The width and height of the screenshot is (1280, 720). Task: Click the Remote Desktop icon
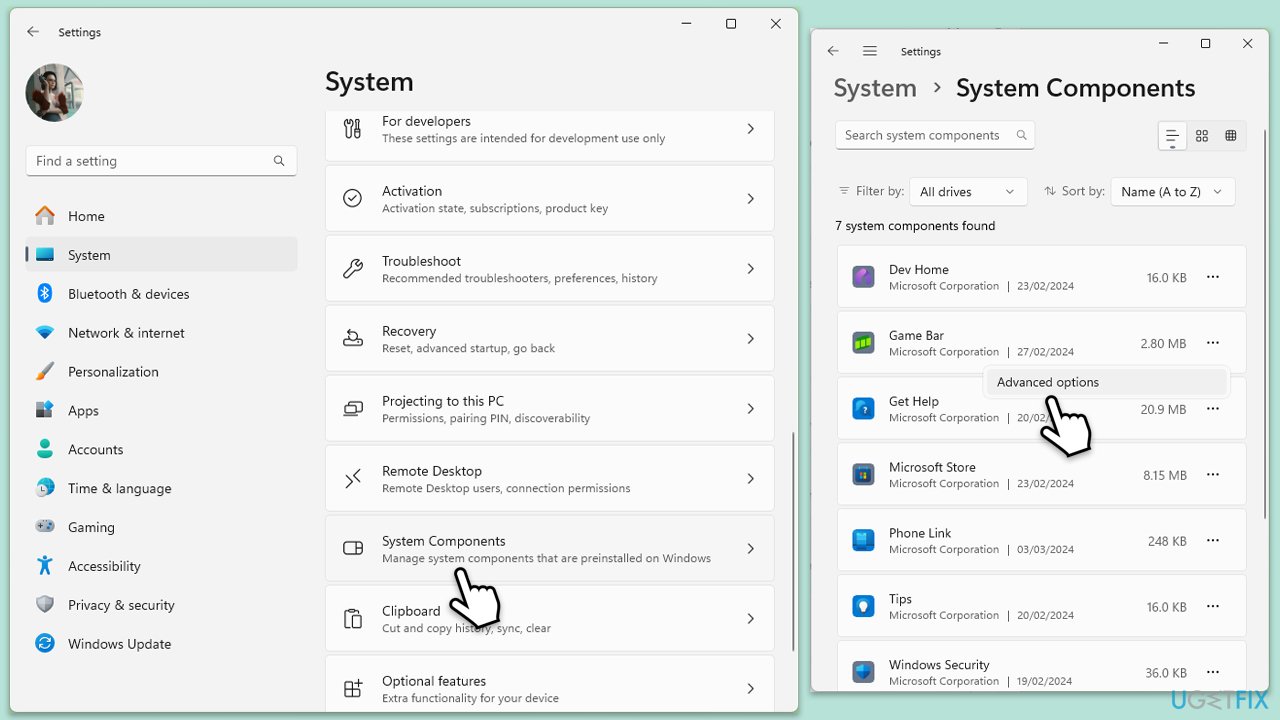[352, 479]
